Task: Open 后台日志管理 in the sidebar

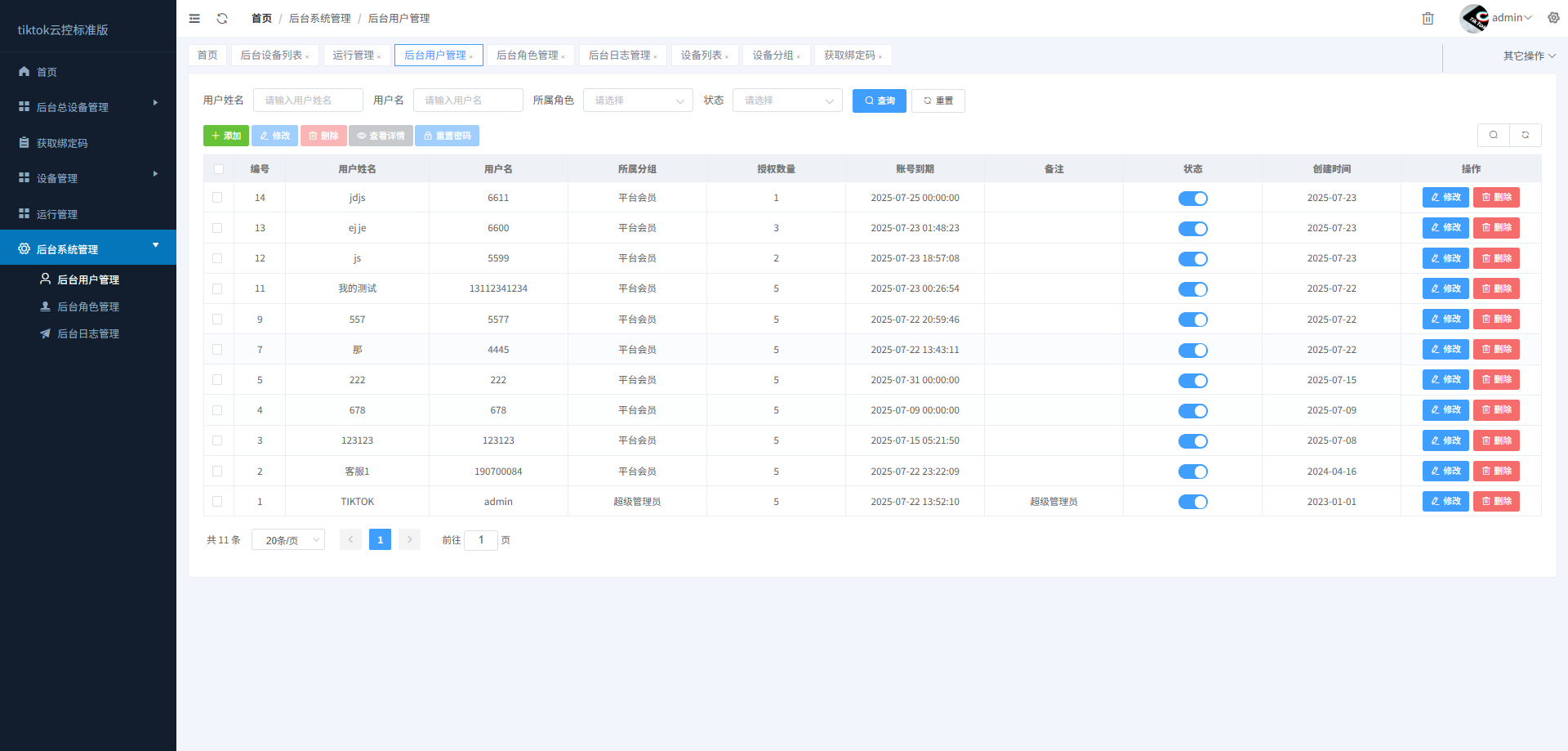Action: tap(88, 333)
